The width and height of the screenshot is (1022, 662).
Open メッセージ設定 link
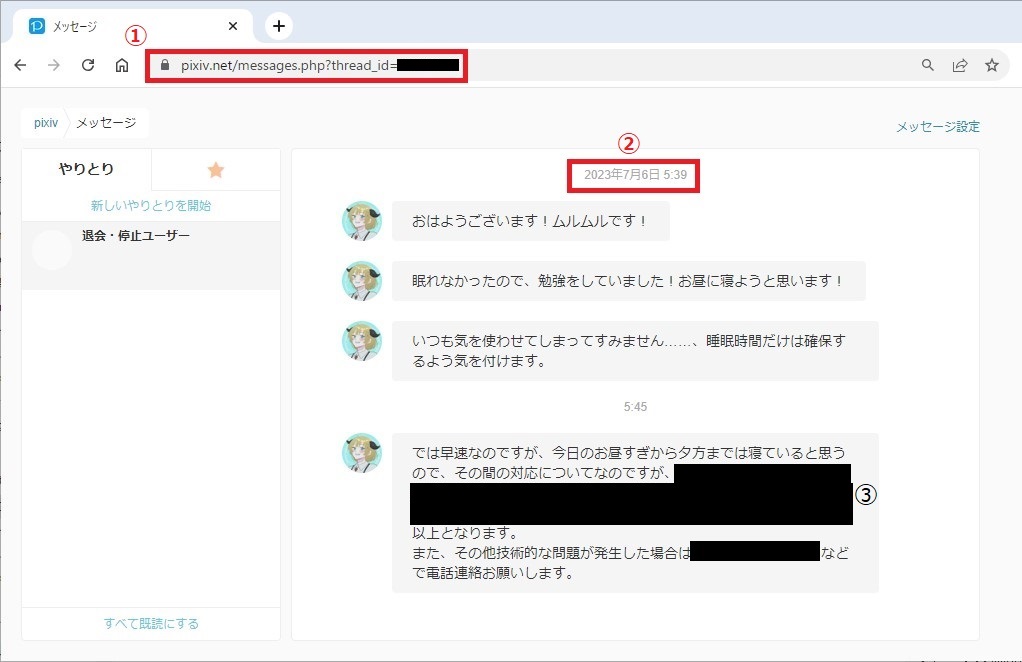click(937, 127)
